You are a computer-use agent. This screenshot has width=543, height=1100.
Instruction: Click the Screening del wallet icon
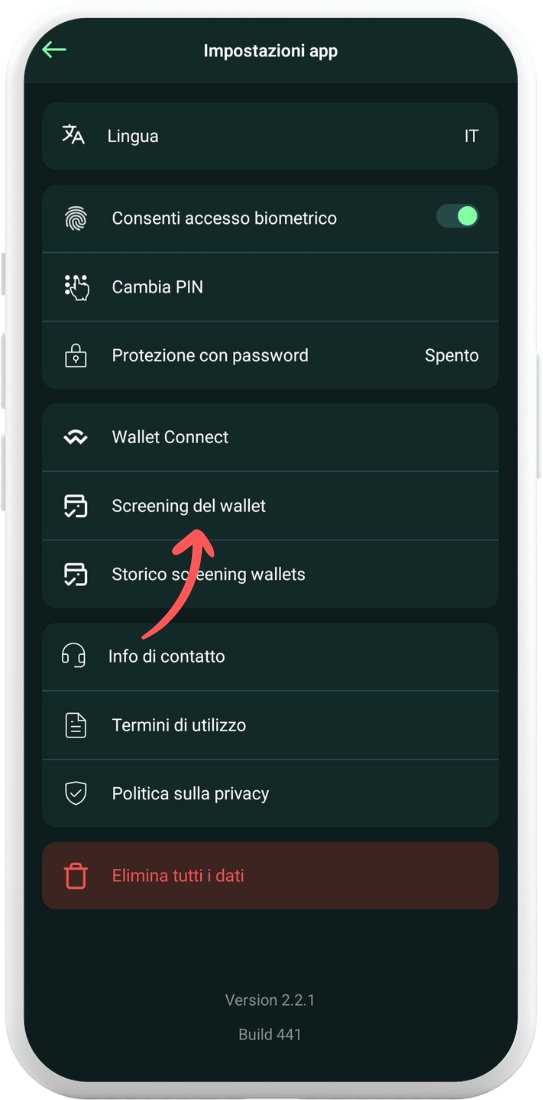tap(75, 506)
